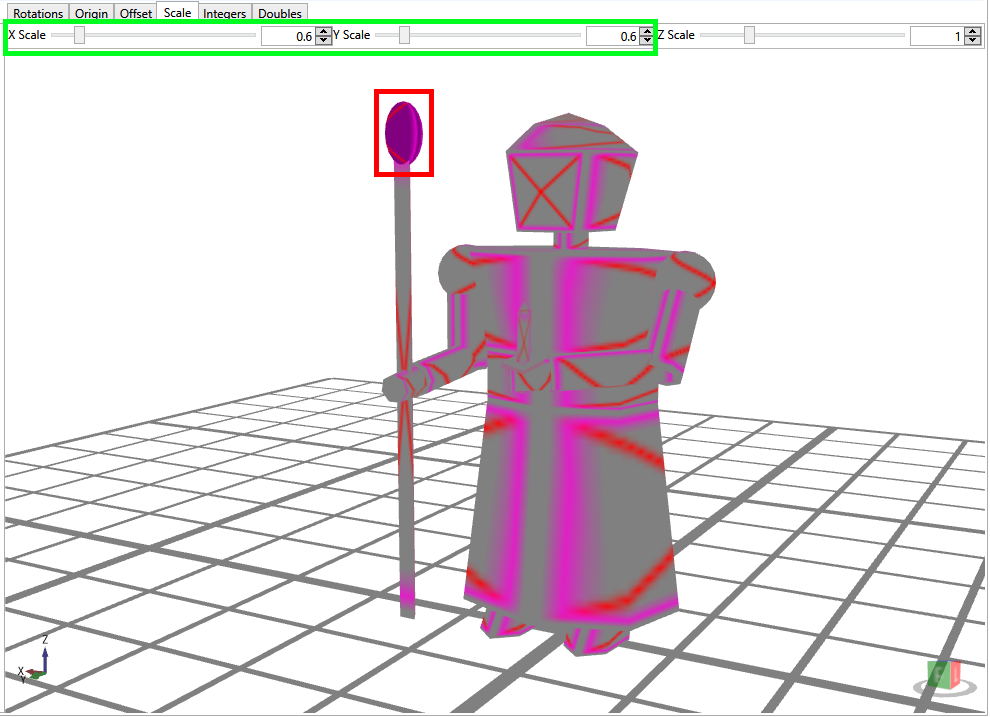Click the Scale tab
Screen dimensions: 990x717
point(177,13)
